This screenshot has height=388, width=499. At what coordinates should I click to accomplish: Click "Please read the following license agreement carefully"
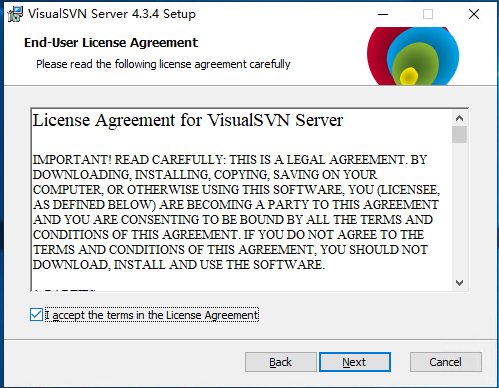coord(163,64)
